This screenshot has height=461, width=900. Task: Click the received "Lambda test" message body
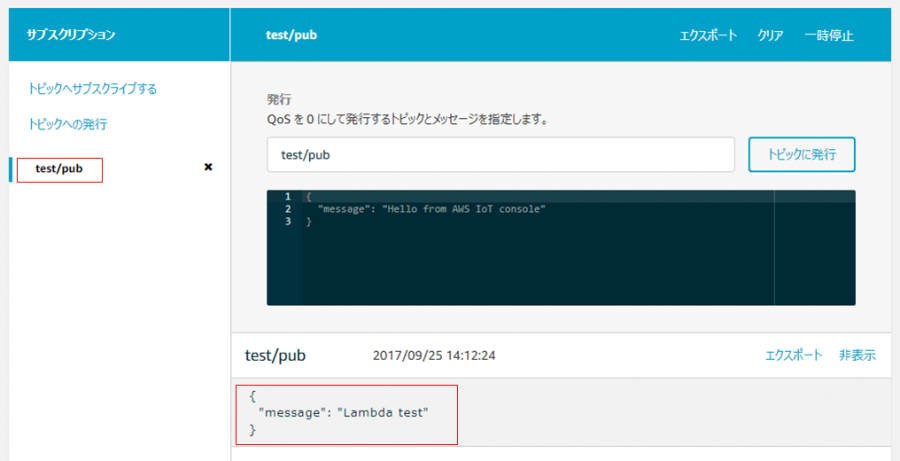(x=347, y=414)
